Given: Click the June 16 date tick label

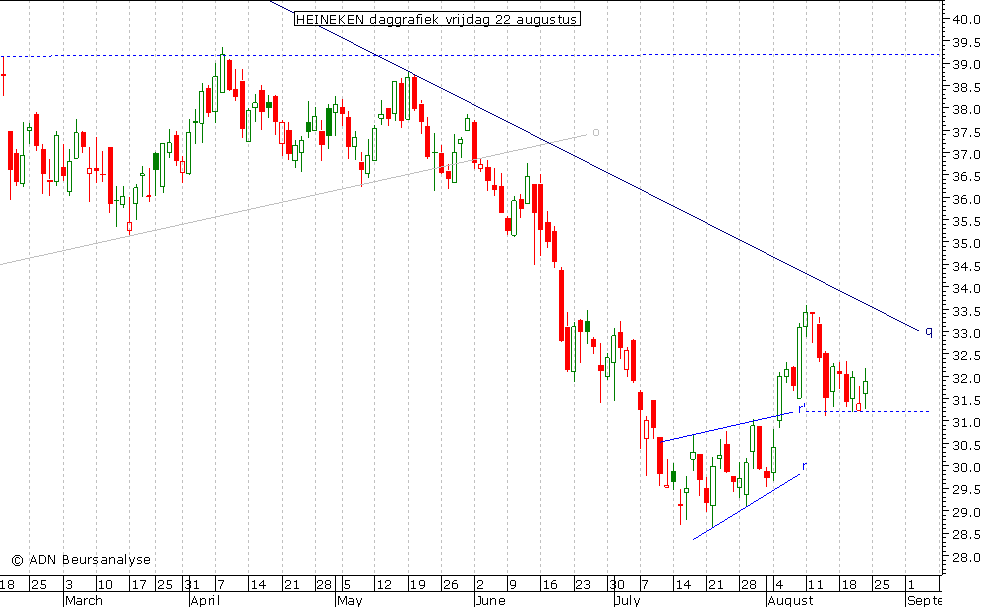Looking at the screenshot, I should click(550, 585).
